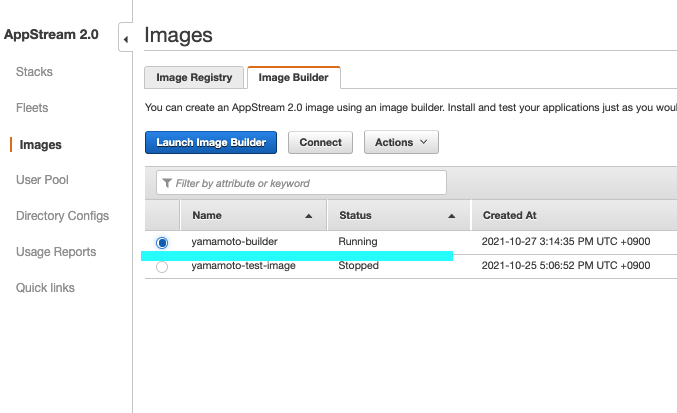
Task: Open Images in the sidebar
Action: click(x=41, y=145)
